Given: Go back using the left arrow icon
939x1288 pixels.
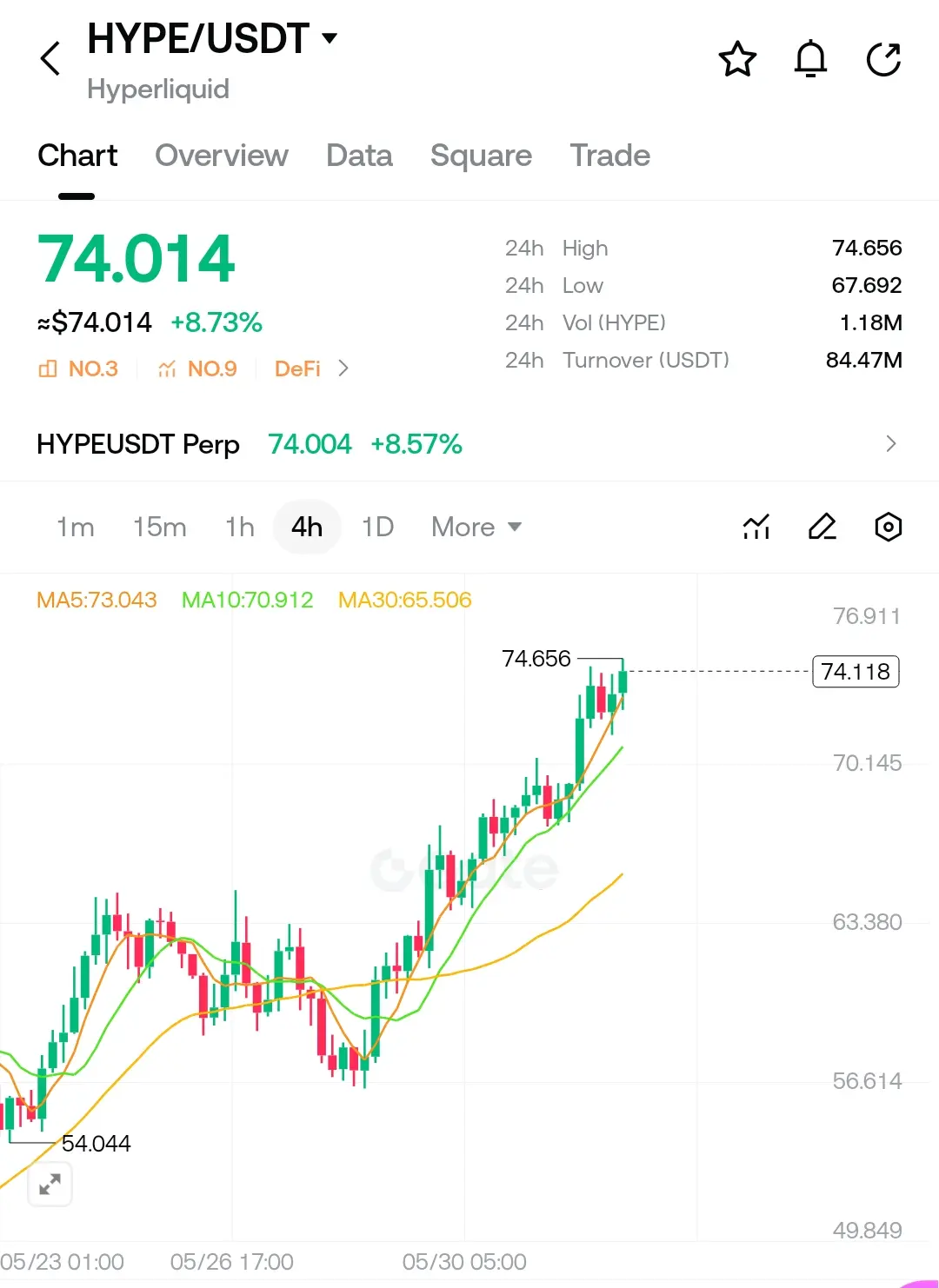Looking at the screenshot, I should coord(50,58).
